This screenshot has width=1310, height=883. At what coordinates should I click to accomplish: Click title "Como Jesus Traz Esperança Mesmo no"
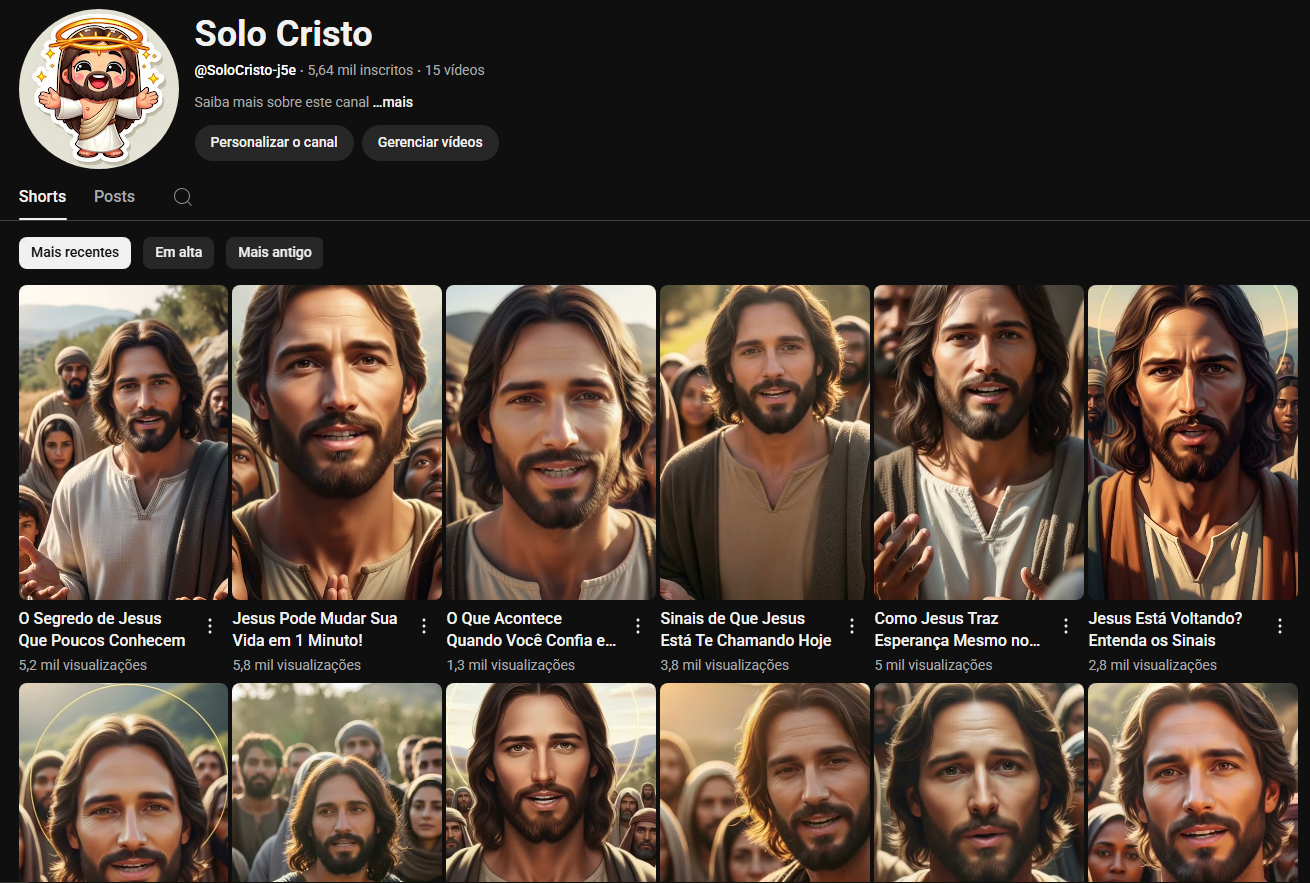pyautogui.click(x=958, y=629)
